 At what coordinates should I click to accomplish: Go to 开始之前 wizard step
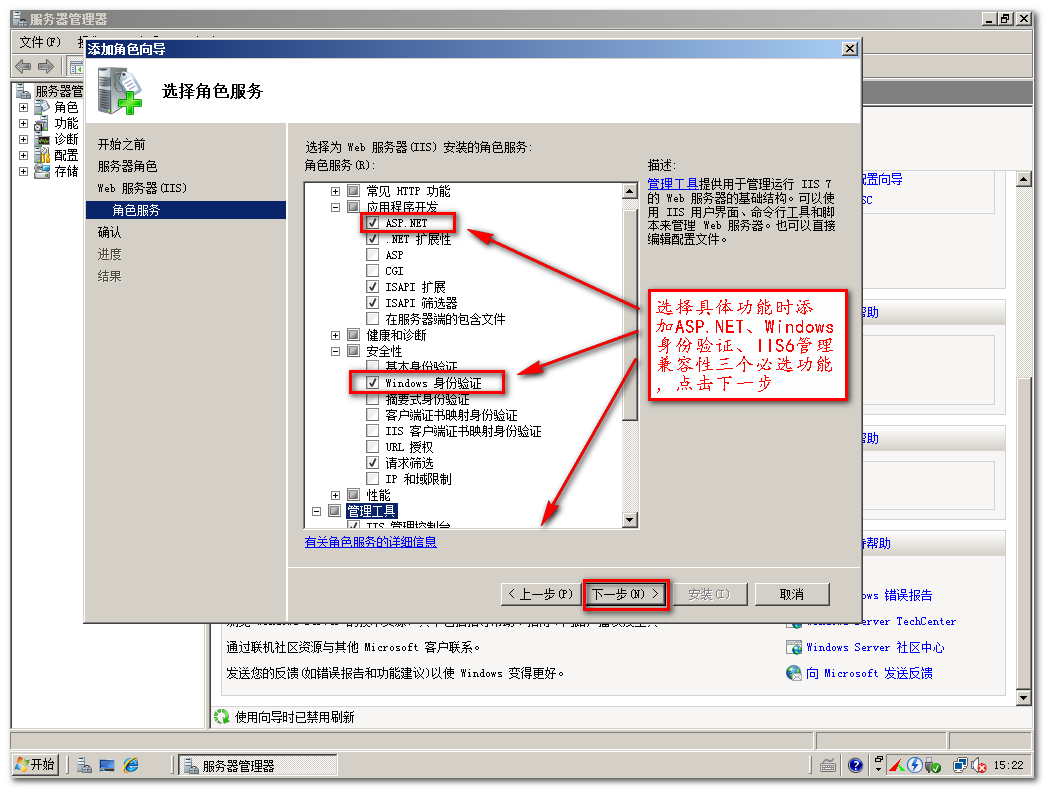[x=121, y=144]
